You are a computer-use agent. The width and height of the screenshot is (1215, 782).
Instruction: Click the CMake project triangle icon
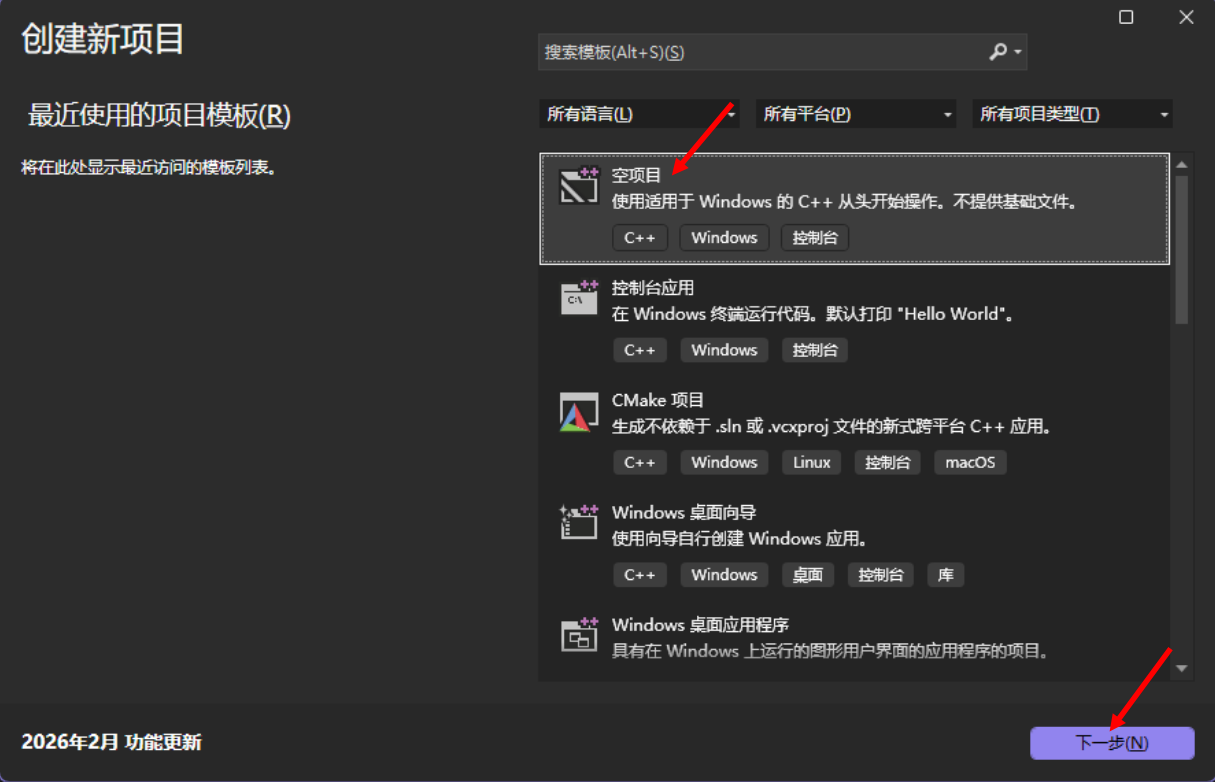point(579,412)
